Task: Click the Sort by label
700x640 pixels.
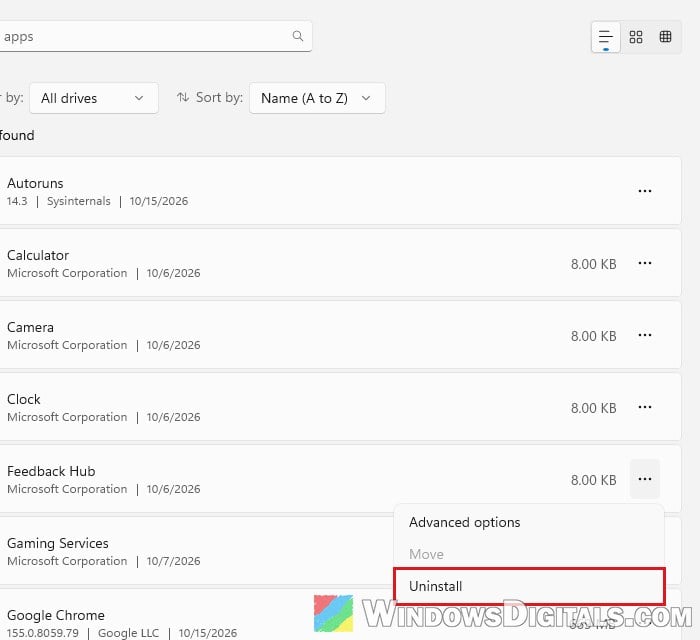Action: pyautogui.click(x=219, y=97)
